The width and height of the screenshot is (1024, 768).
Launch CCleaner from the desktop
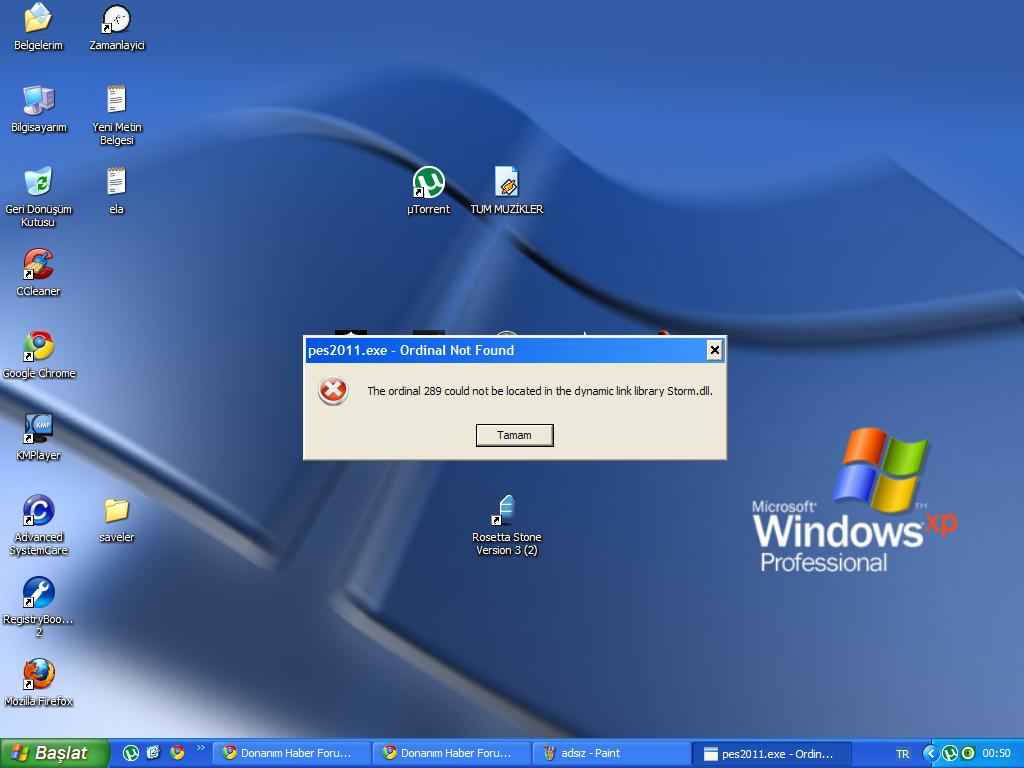pos(38,272)
